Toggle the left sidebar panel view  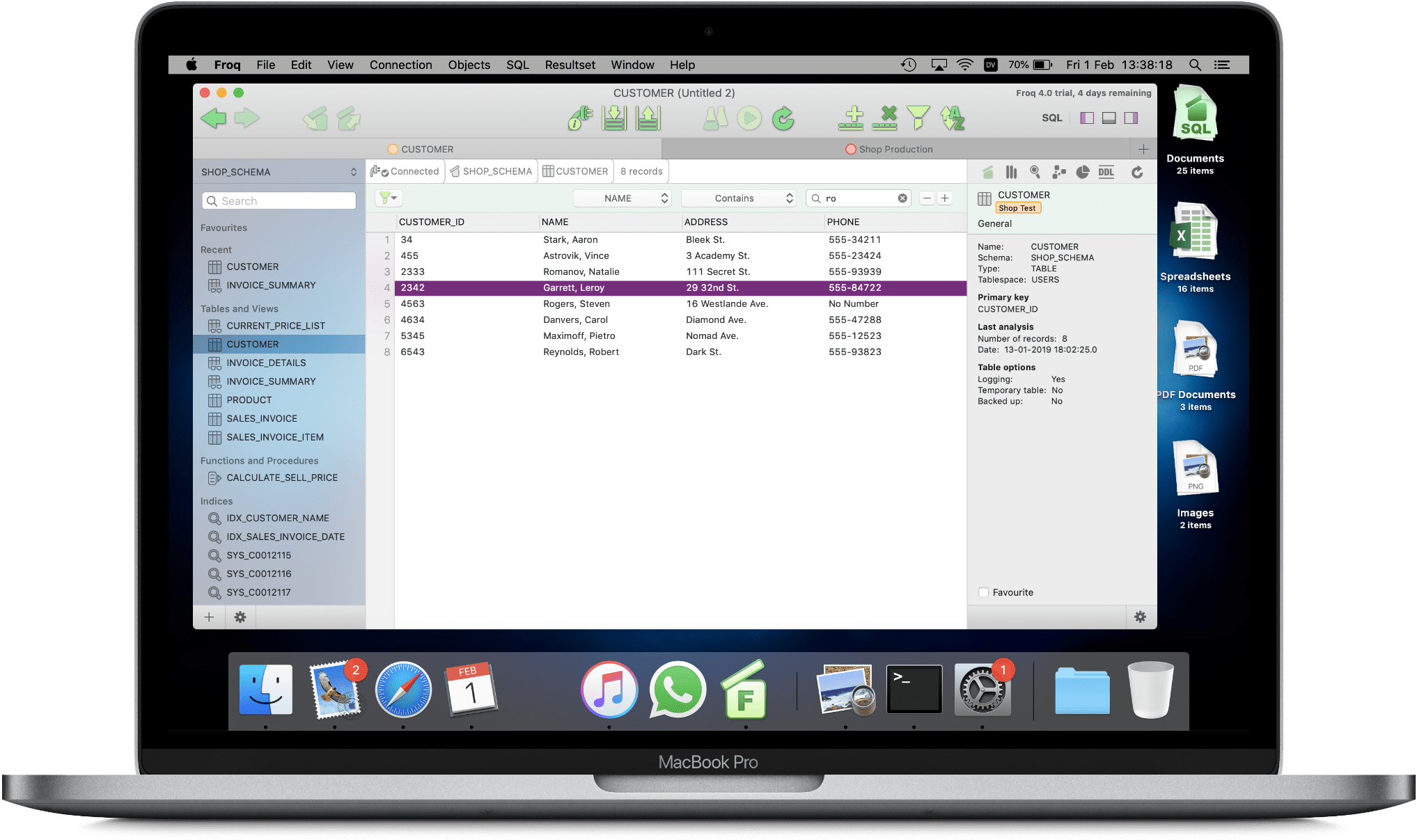pyautogui.click(x=1087, y=118)
